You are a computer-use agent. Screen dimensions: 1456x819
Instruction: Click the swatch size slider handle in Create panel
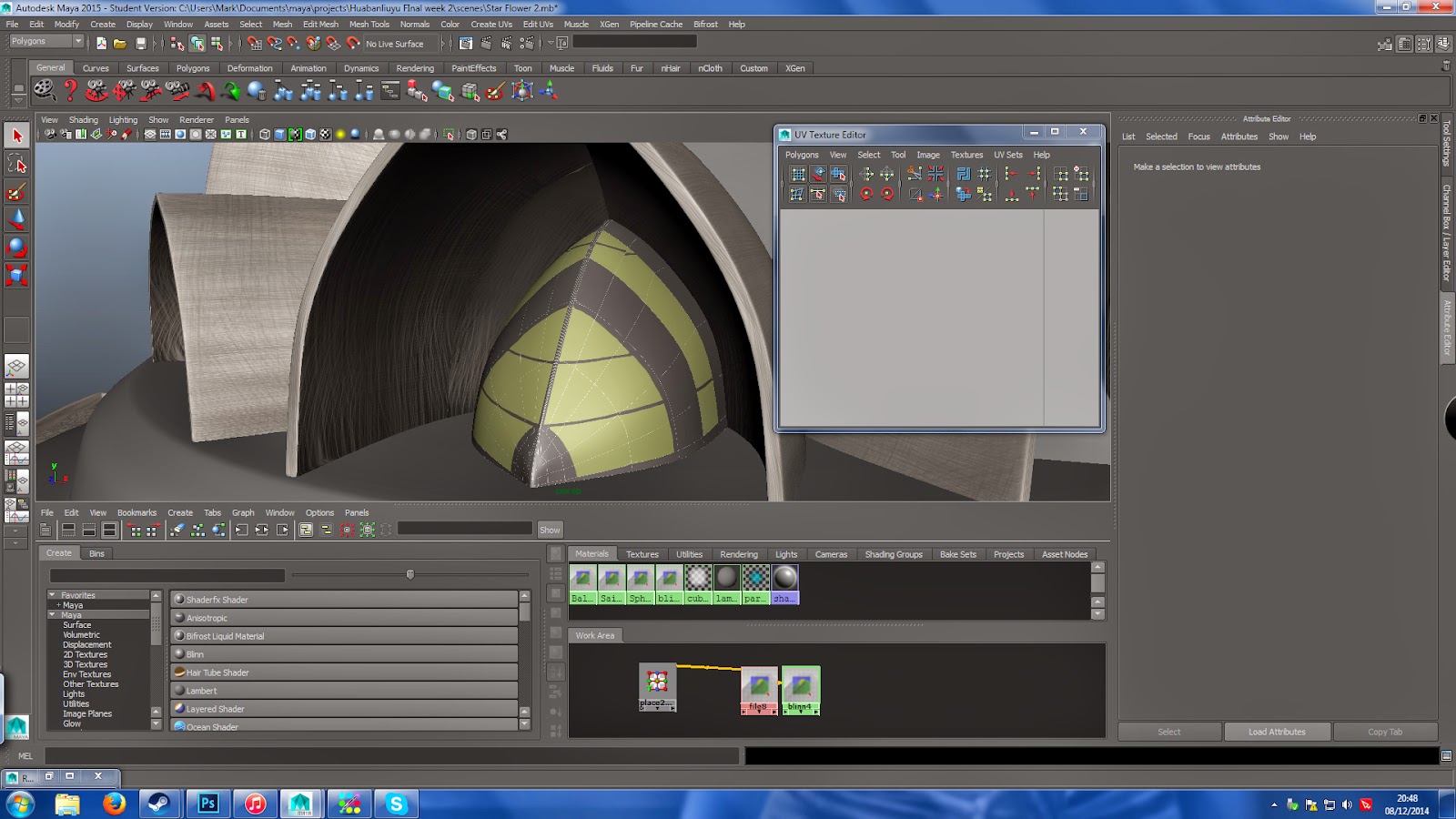tap(410, 574)
